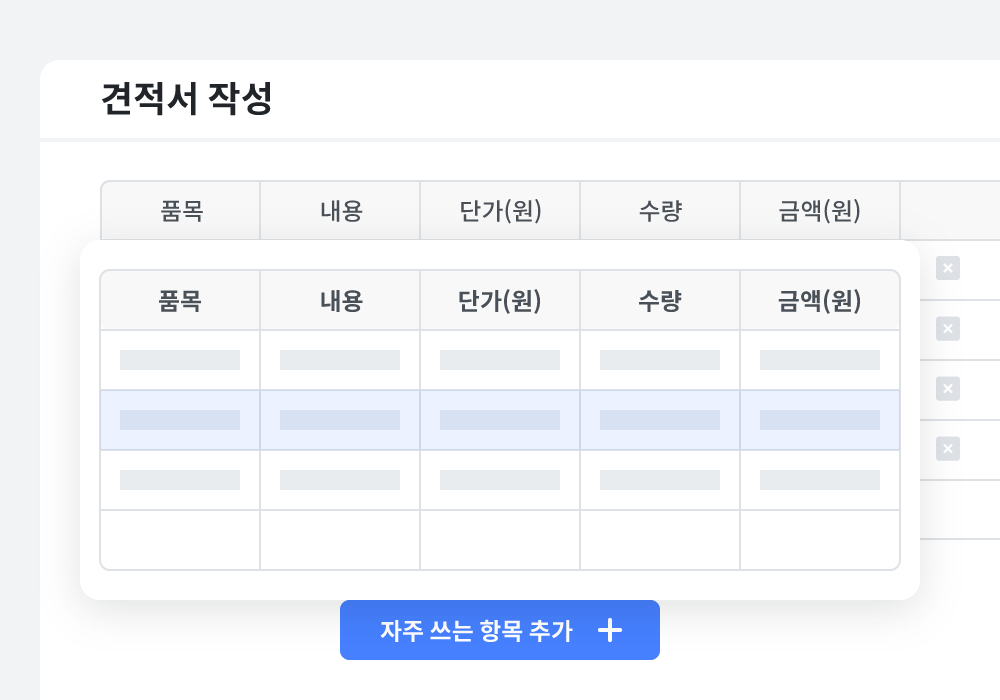Remove the third quote item row
The width and height of the screenshot is (1000, 700).
click(947, 389)
